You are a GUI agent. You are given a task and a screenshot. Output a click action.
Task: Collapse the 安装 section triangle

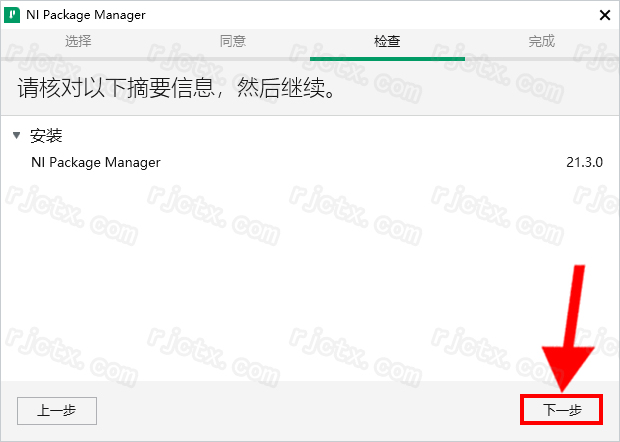[17, 136]
